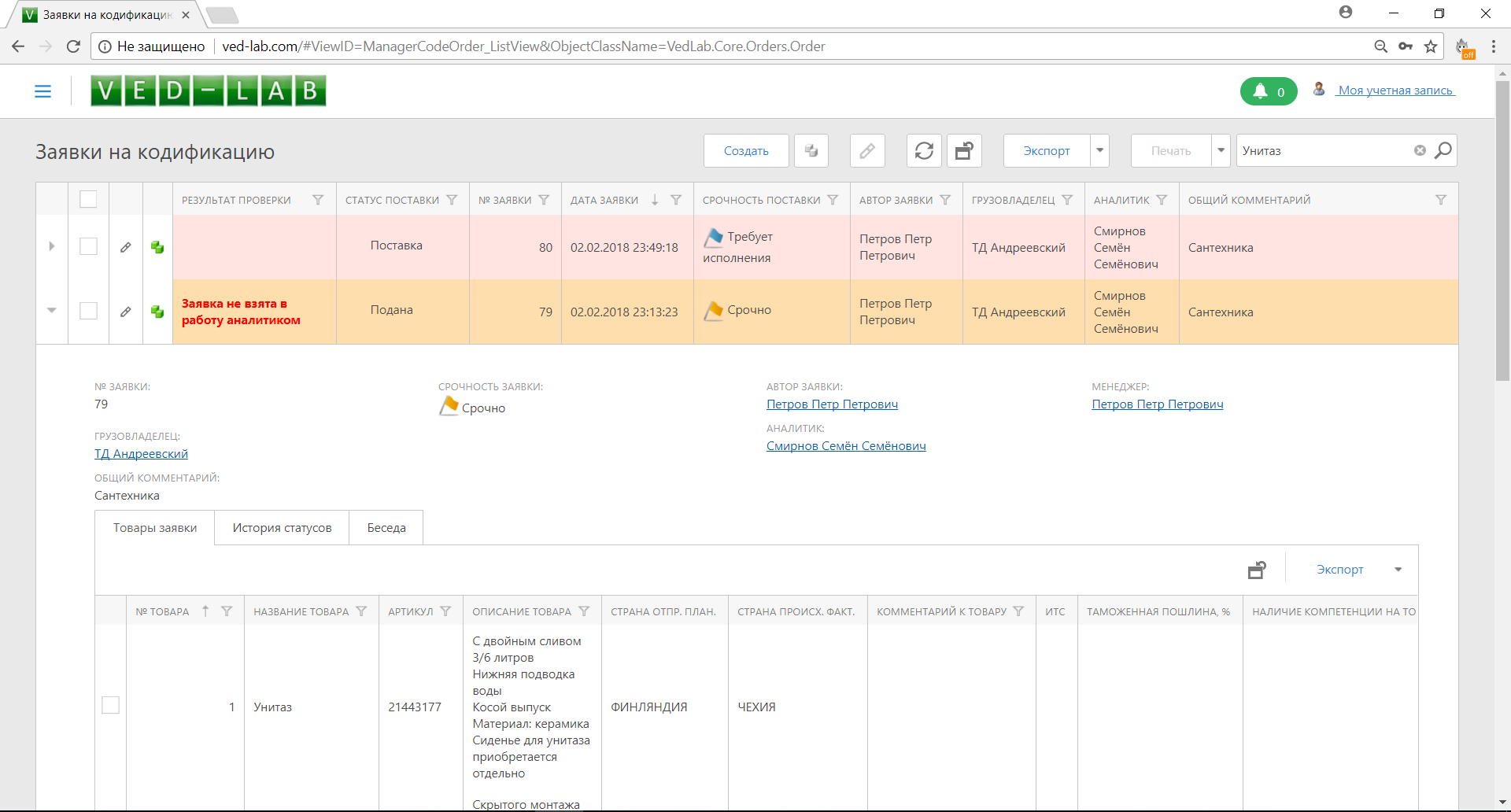Run search with the magnifier icon
The height and width of the screenshot is (812, 1511).
1443,150
